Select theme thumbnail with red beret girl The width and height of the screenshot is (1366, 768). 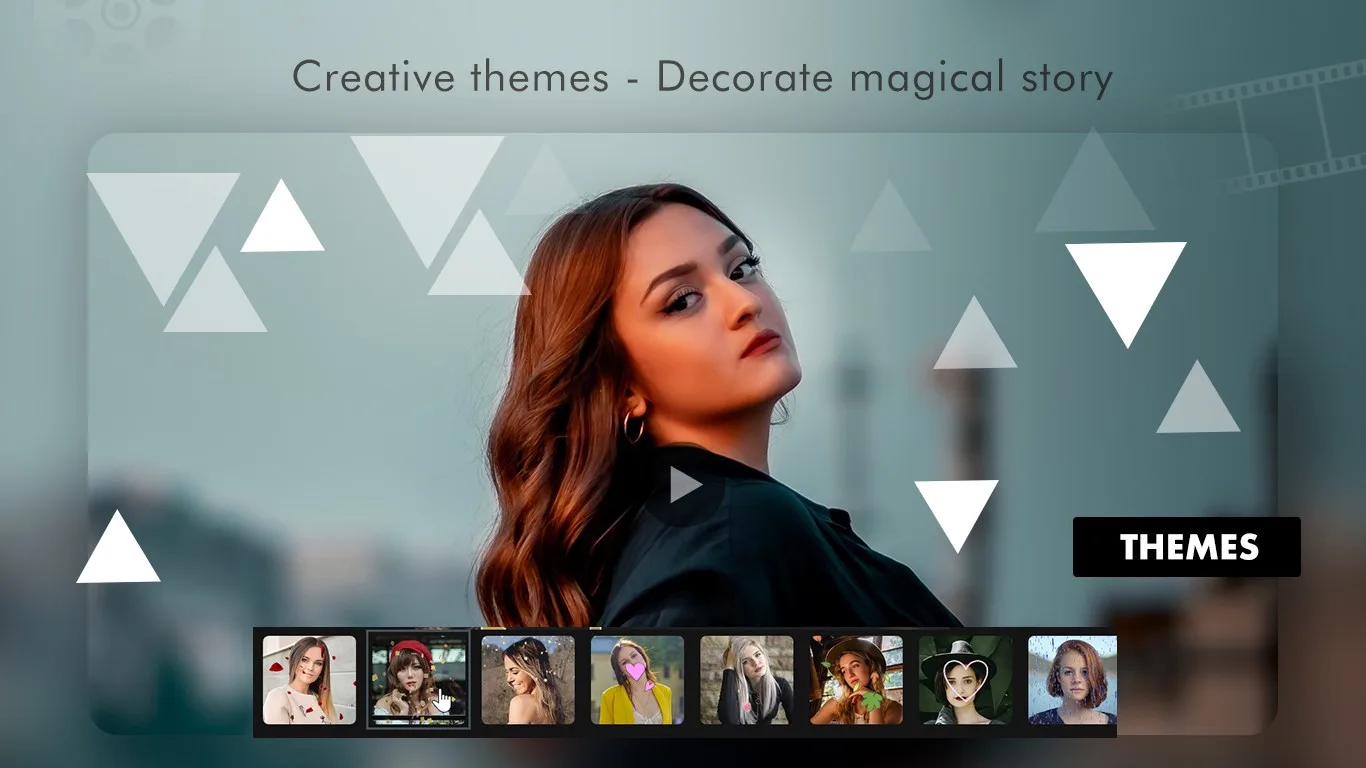click(418, 680)
